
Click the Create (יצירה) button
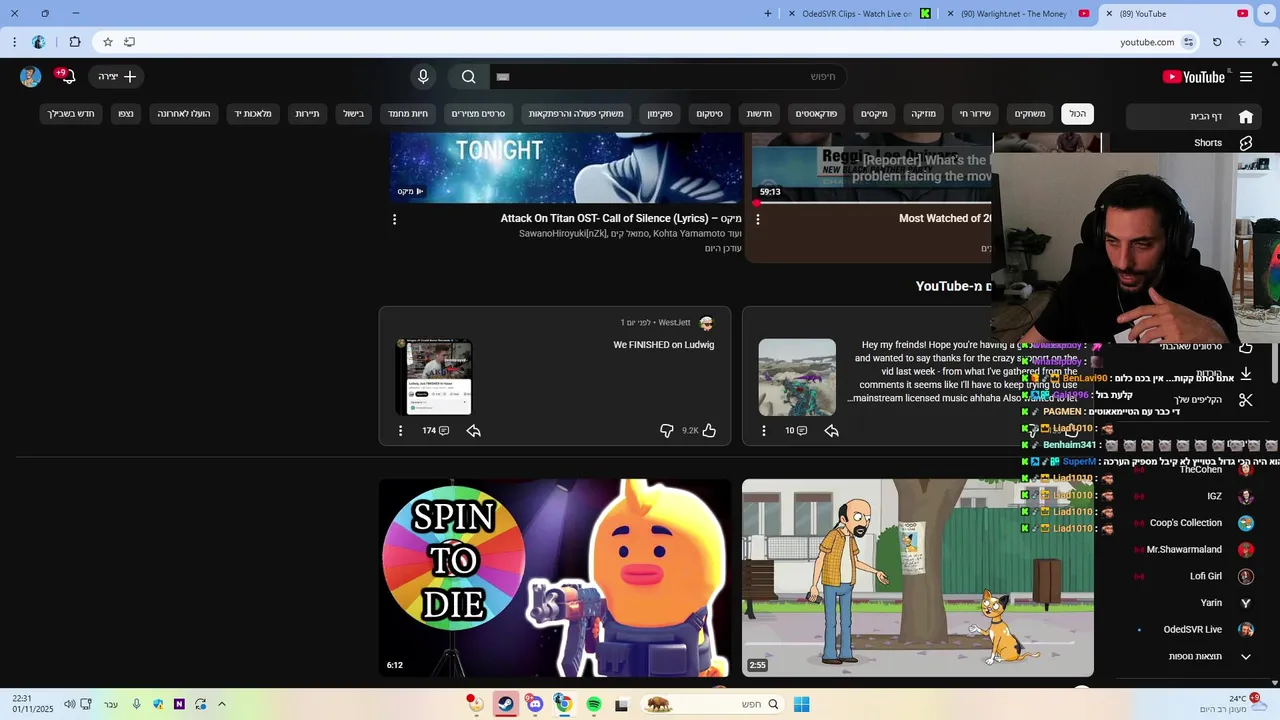coord(116,77)
